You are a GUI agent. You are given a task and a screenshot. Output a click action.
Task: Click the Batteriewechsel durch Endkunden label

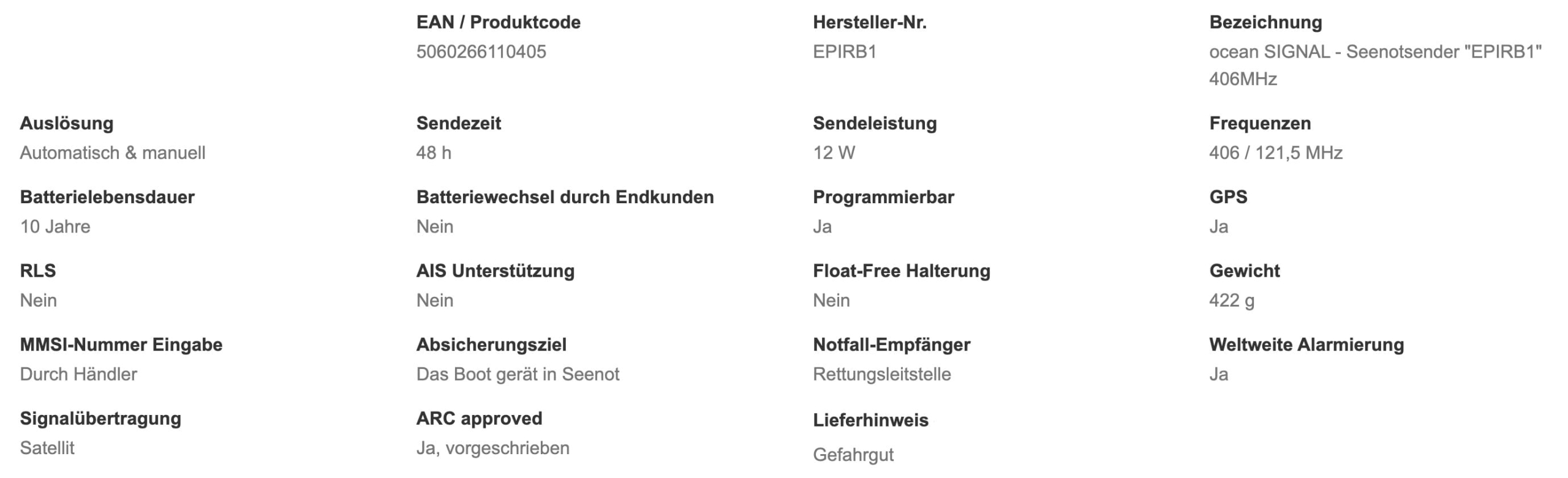pos(565,197)
